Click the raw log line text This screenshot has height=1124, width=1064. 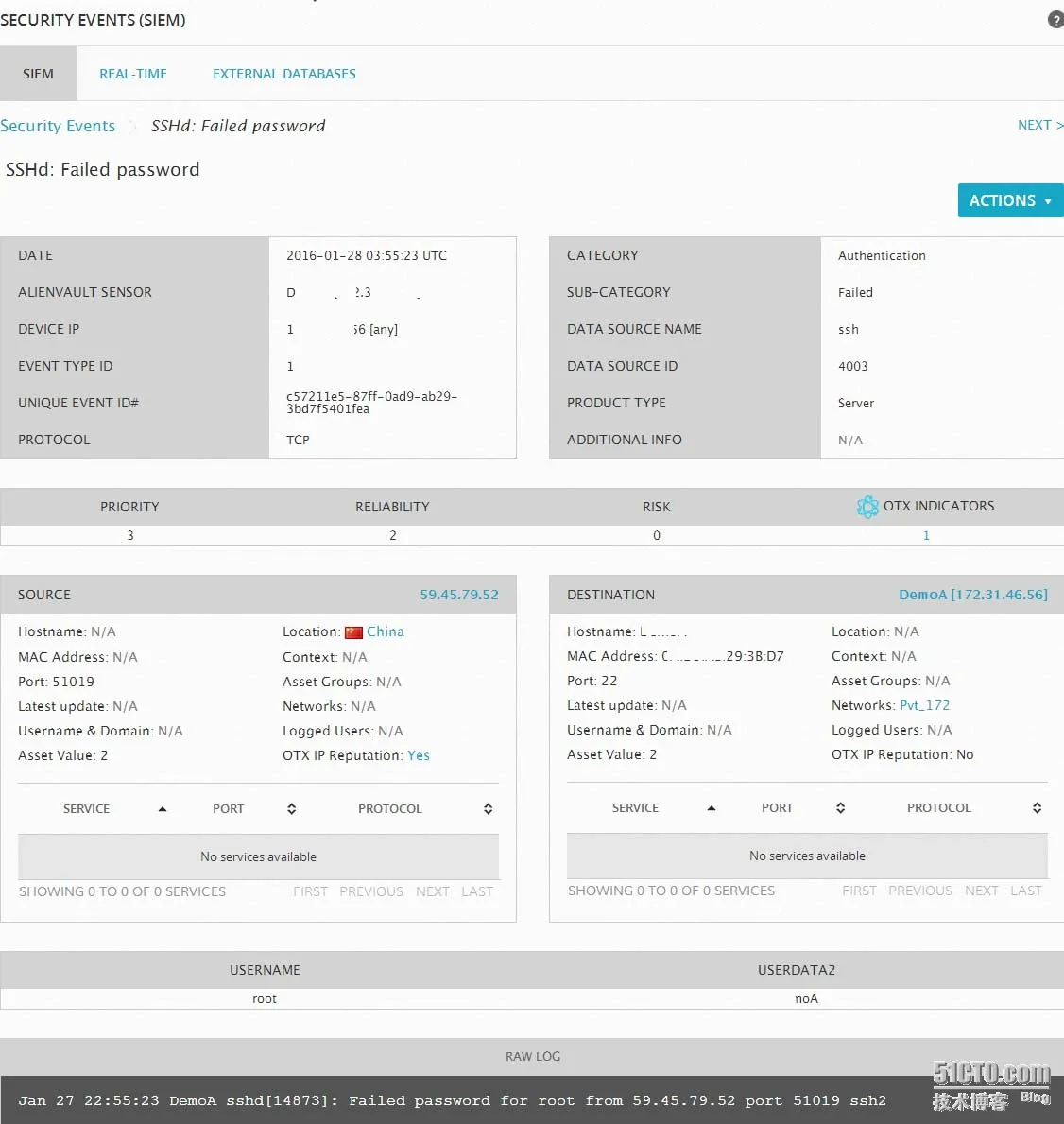click(452, 1101)
